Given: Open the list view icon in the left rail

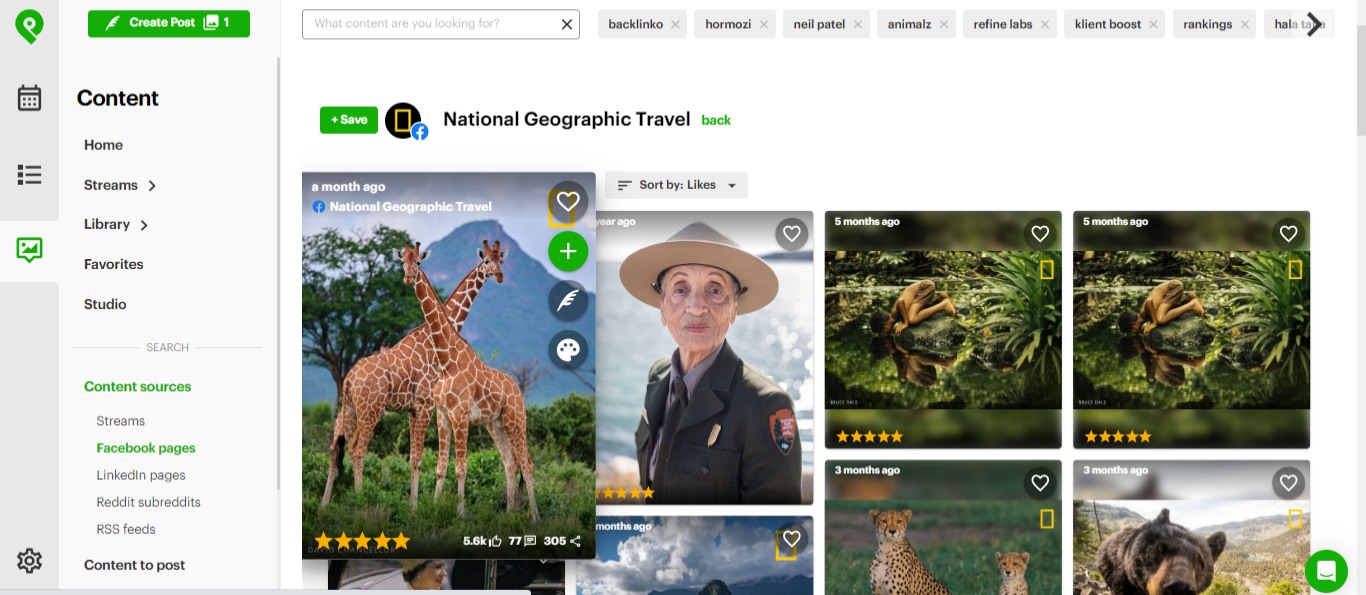Looking at the screenshot, I should point(29,175).
